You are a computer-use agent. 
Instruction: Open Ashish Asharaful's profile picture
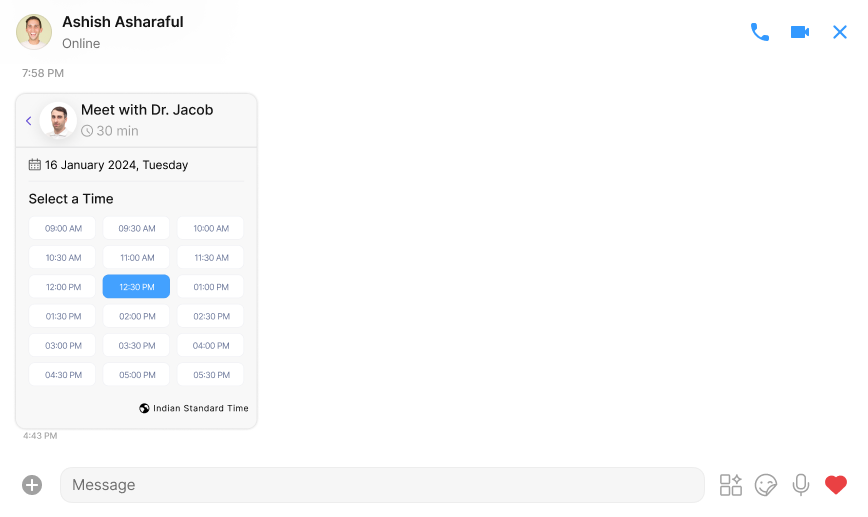(x=34, y=32)
